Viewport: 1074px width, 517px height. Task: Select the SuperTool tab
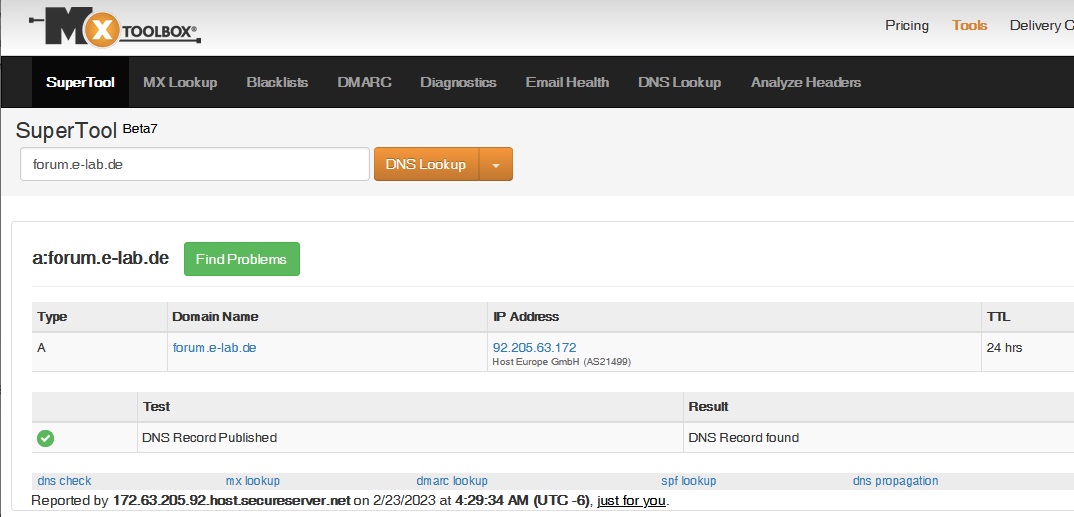[x=80, y=82]
